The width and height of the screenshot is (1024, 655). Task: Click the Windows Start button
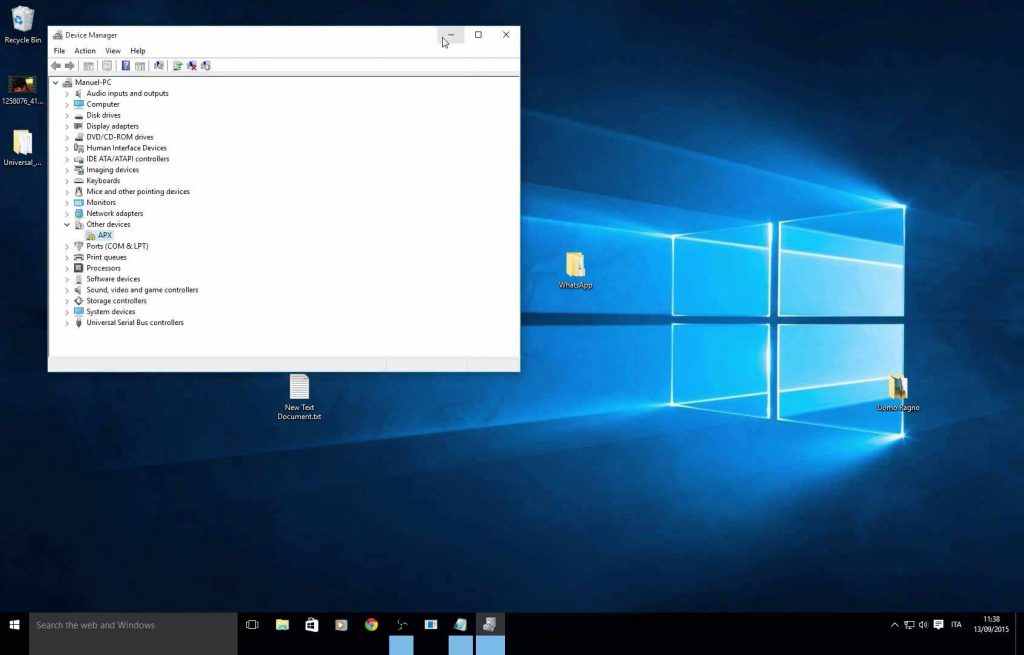14,625
